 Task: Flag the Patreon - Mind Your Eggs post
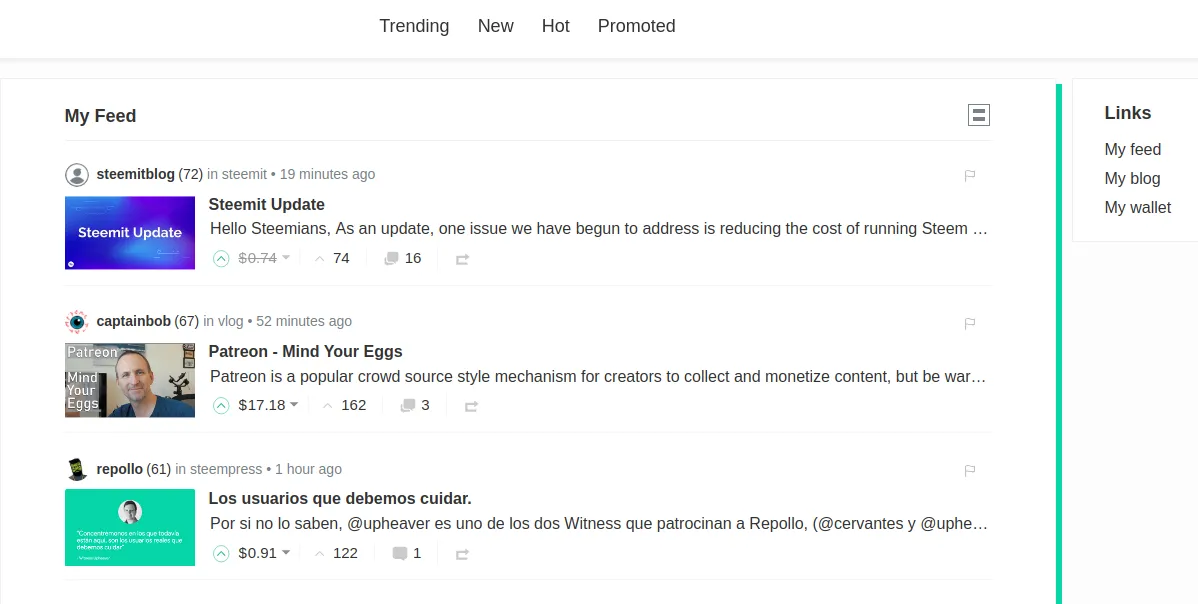click(x=970, y=323)
